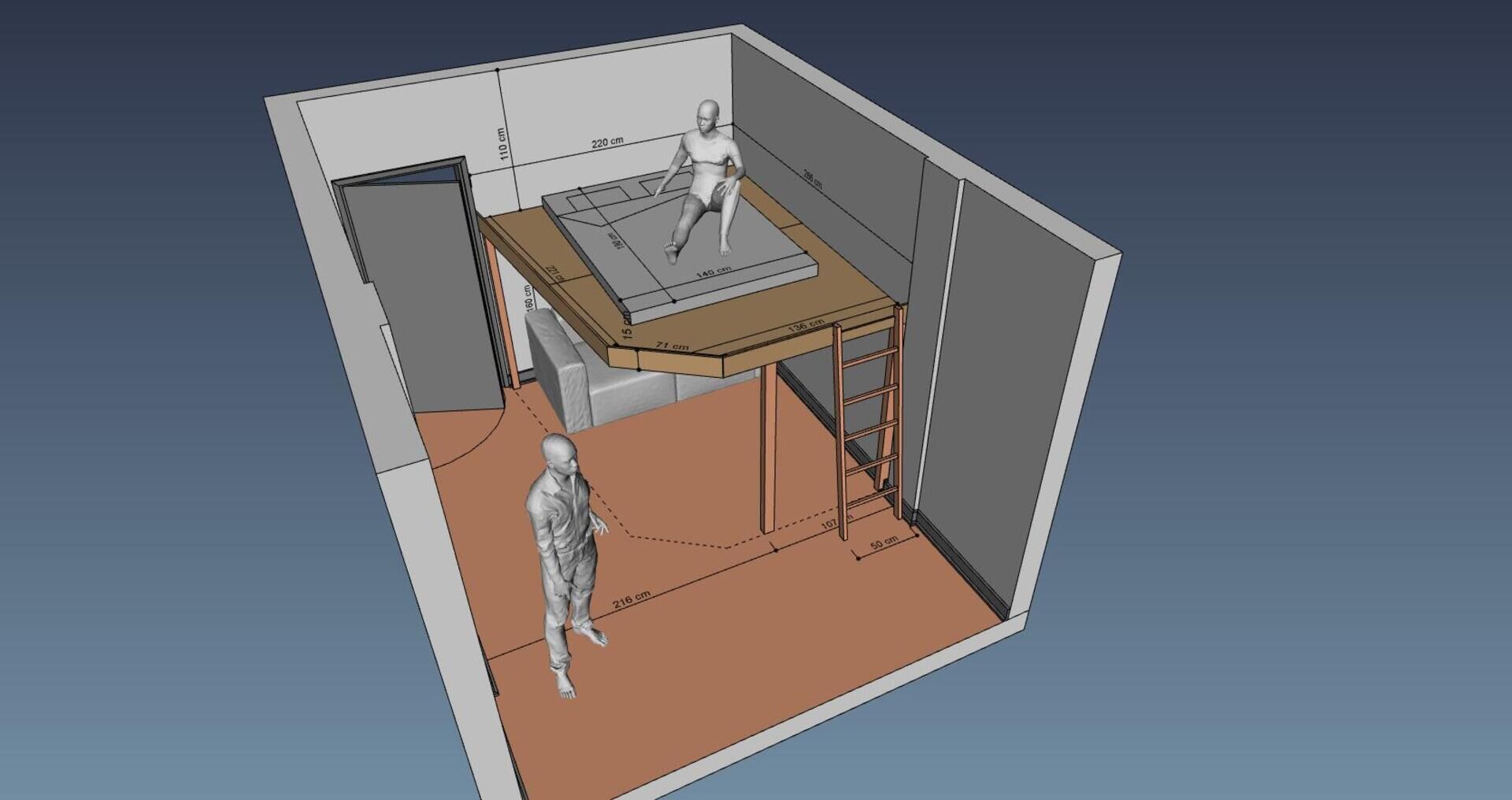Screen dimensions: 1512x800
Task: Click the 140 cm mattress width label
Action: (x=713, y=272)
